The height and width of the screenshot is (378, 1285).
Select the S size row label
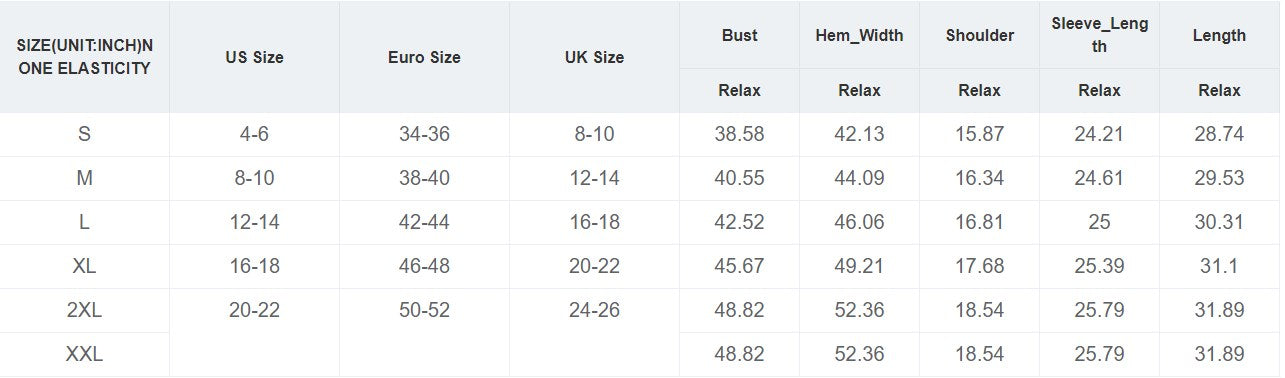[84, 134]
